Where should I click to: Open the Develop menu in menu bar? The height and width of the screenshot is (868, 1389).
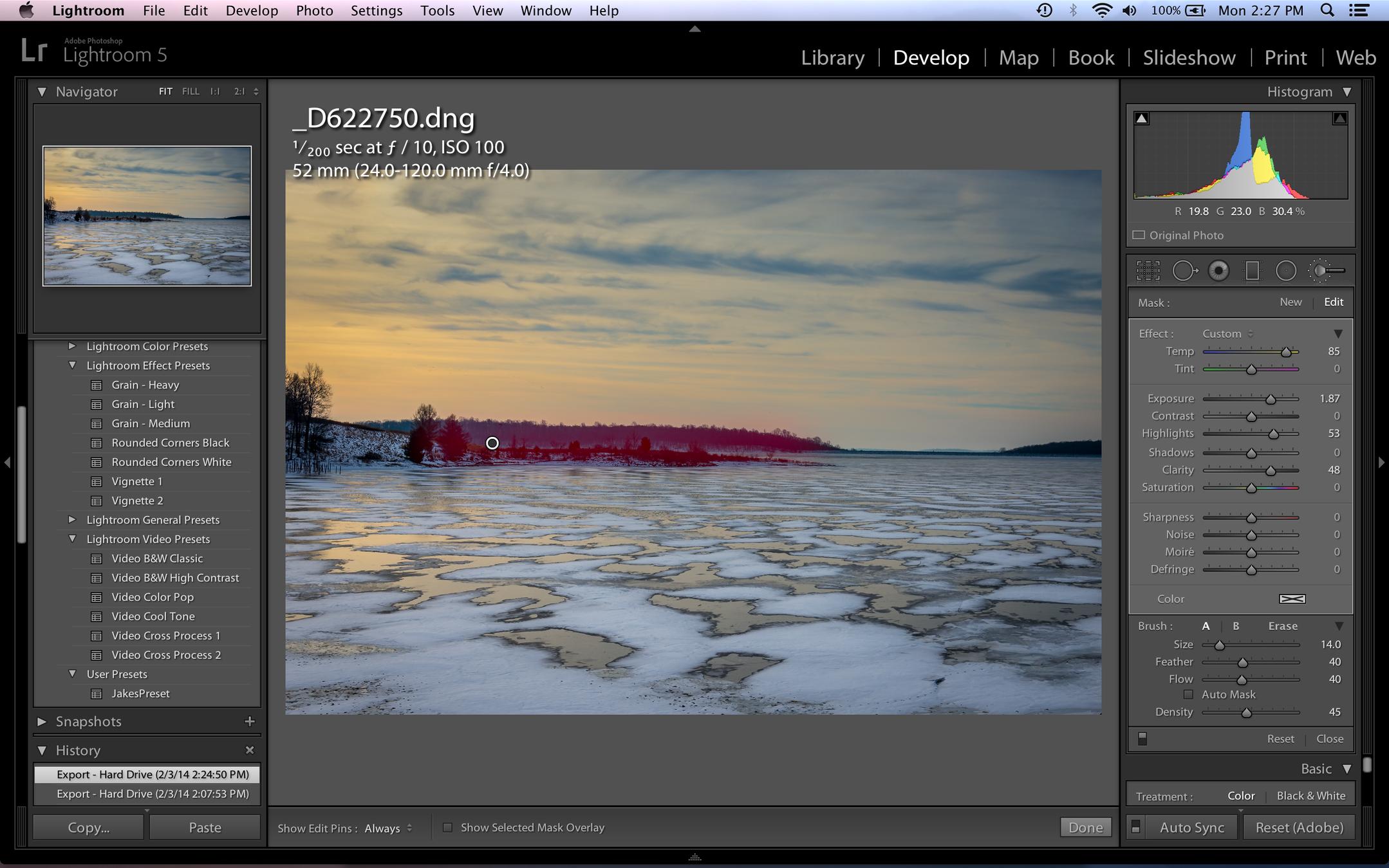tap(252, 10)
